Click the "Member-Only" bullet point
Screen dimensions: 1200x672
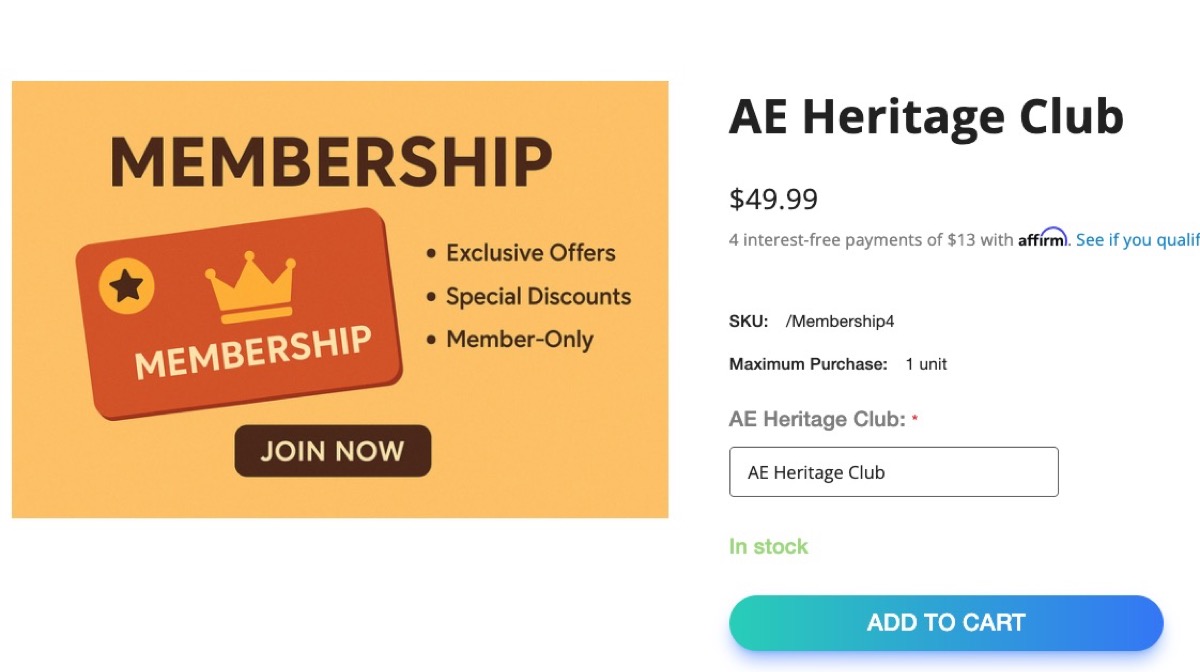point(520,339)
